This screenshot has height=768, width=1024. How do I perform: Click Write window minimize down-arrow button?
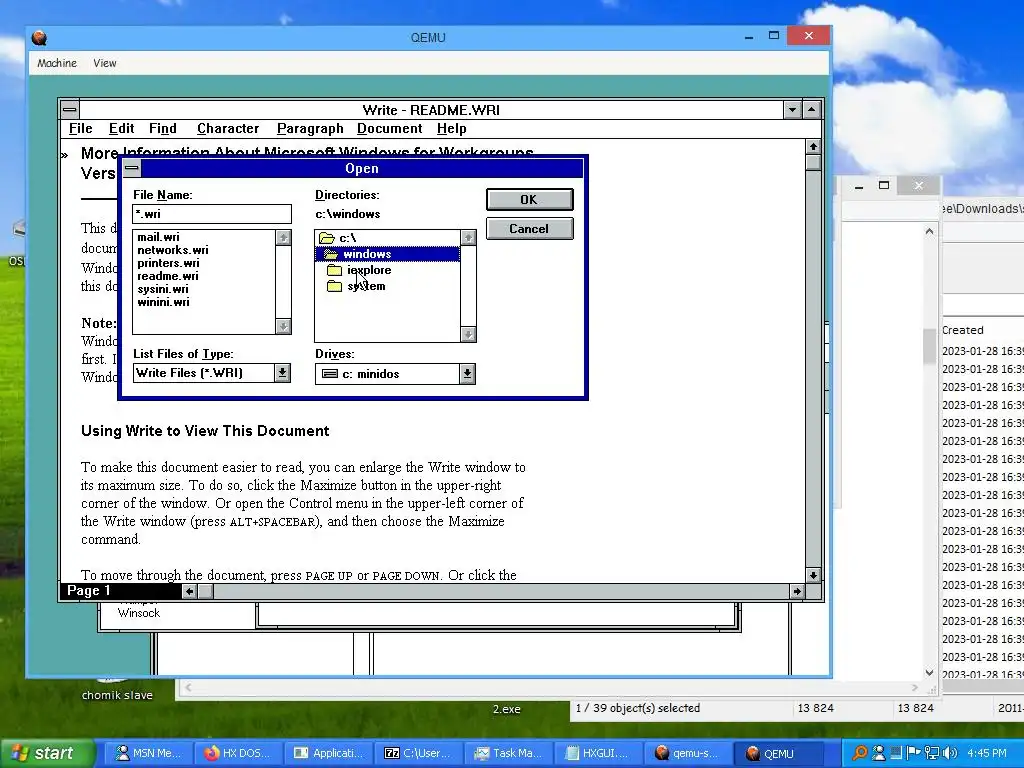click(x=792, y=110)
